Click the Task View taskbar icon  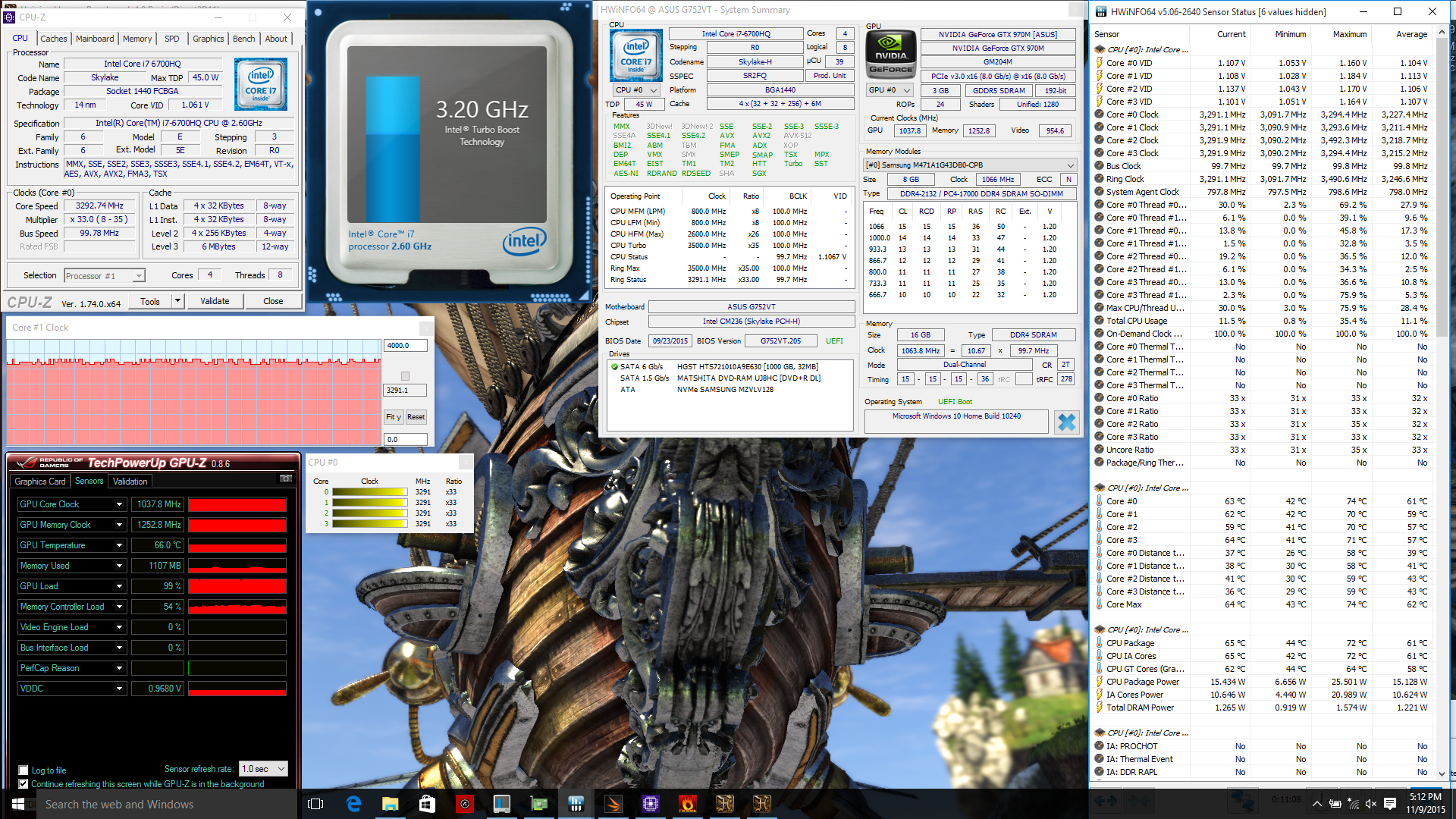pos(316,804)
